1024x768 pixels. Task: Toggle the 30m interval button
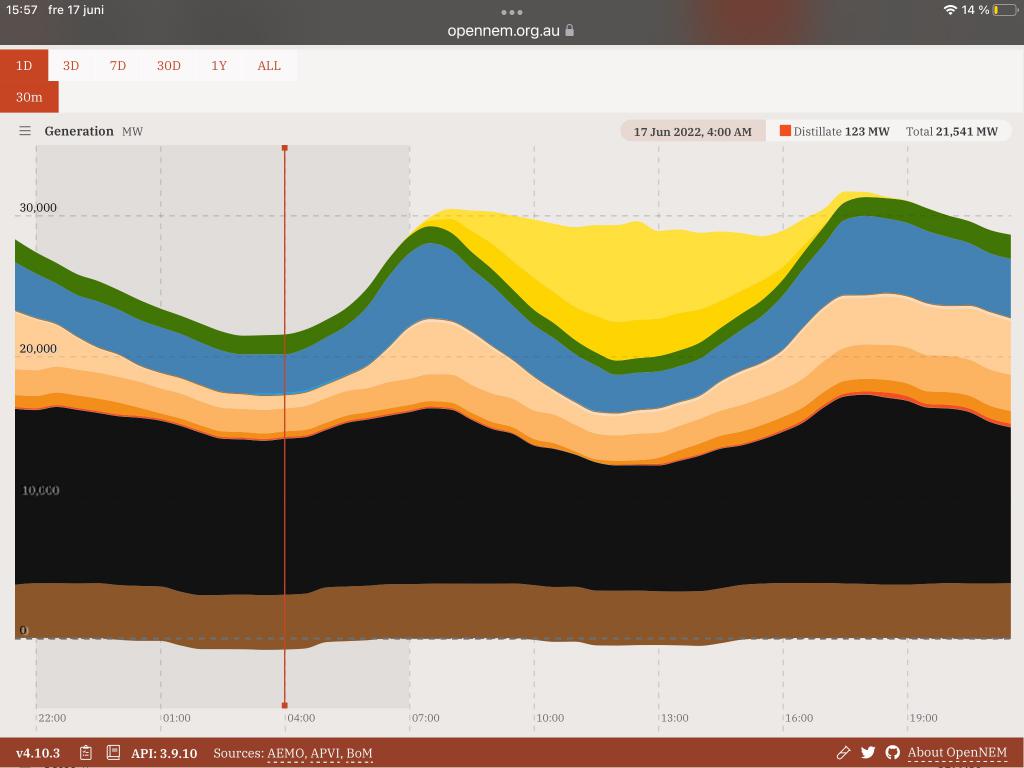pos(29,97)
